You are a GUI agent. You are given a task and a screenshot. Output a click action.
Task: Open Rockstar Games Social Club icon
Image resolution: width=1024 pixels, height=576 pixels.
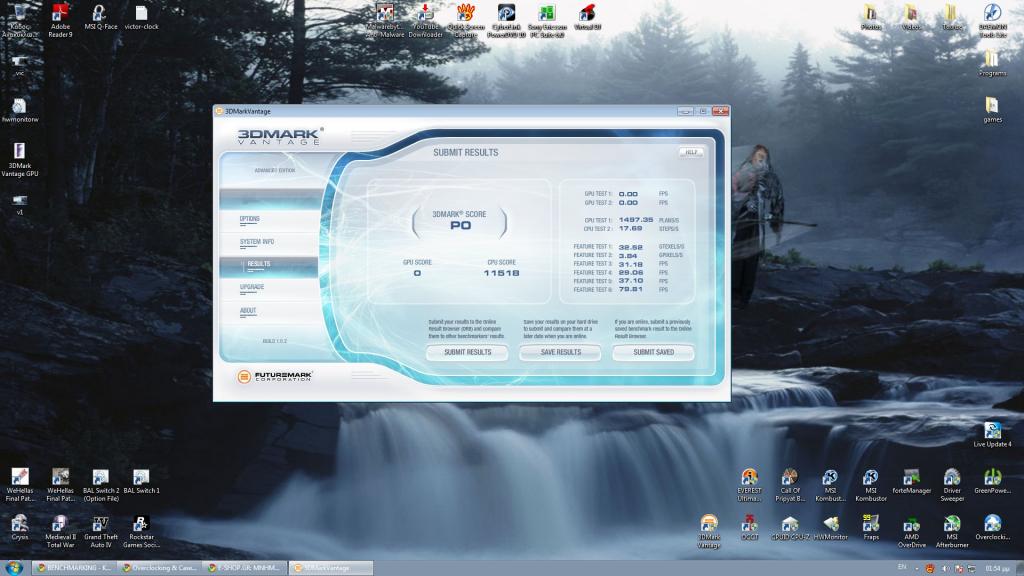141,531
